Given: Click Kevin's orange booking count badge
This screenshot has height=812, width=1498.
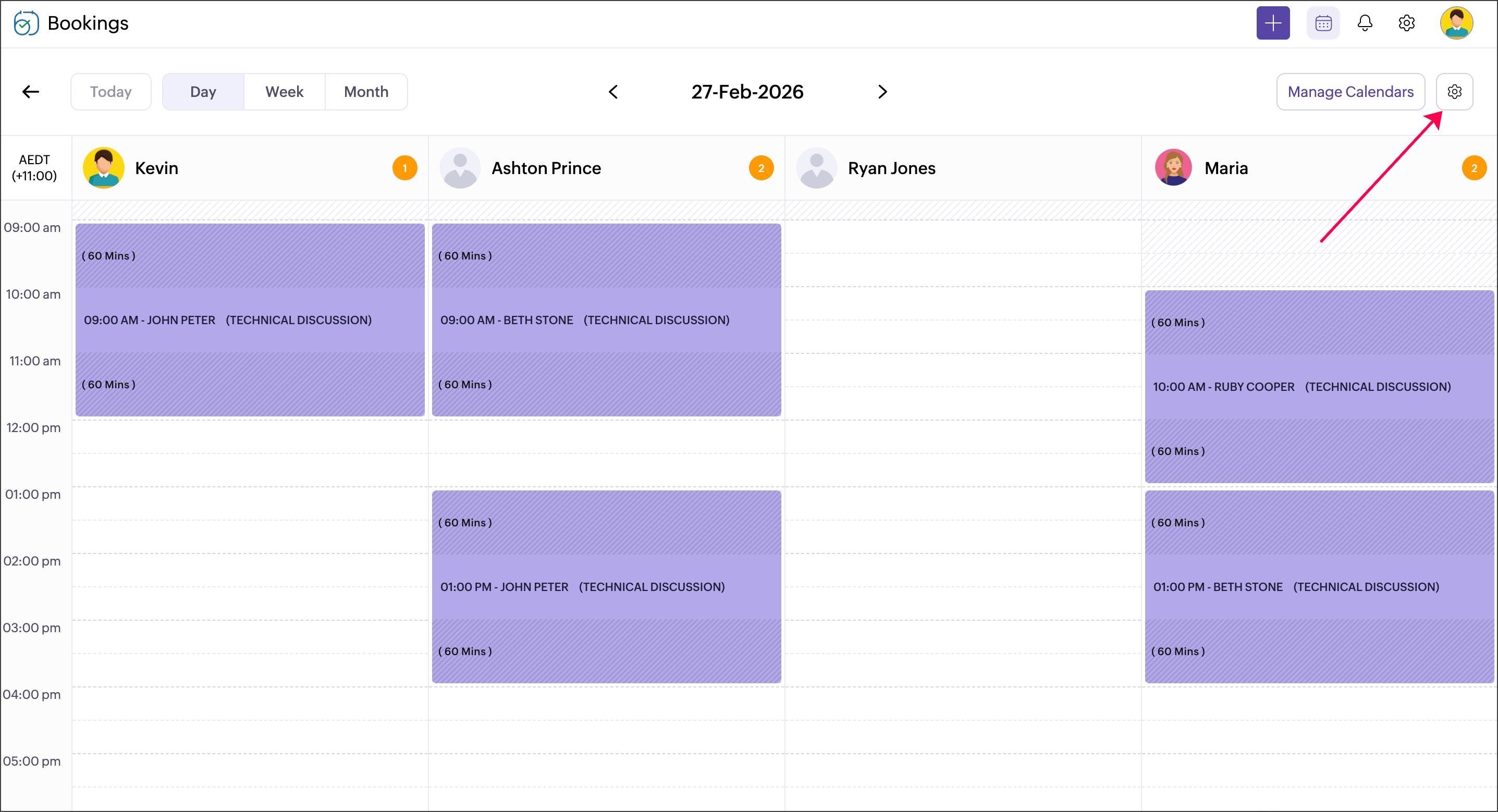Looking at the screenshot, I should click(x=405, y=168).
